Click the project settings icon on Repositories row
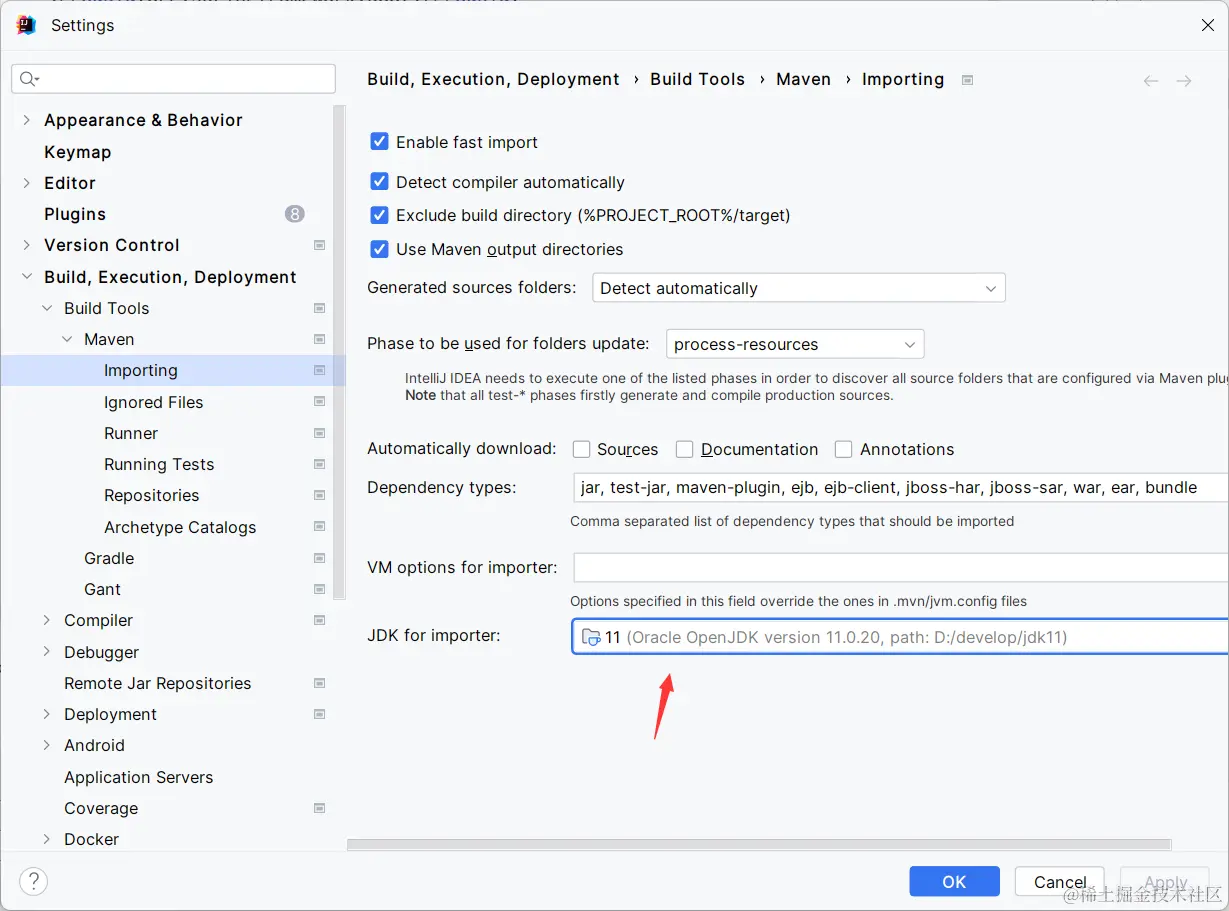 [x=319, y=495]
